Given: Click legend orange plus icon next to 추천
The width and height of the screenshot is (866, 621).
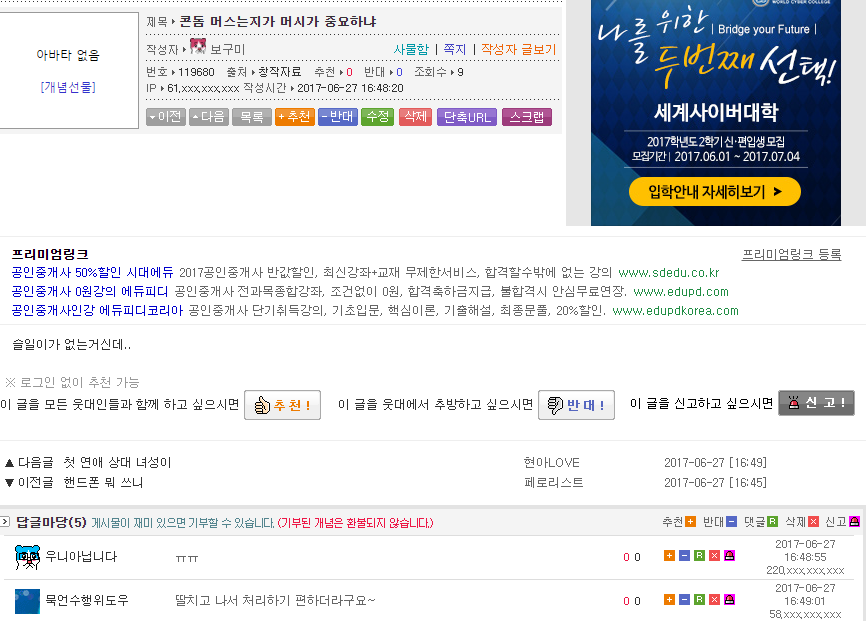Looking at the screenshot, I should 690,522.
